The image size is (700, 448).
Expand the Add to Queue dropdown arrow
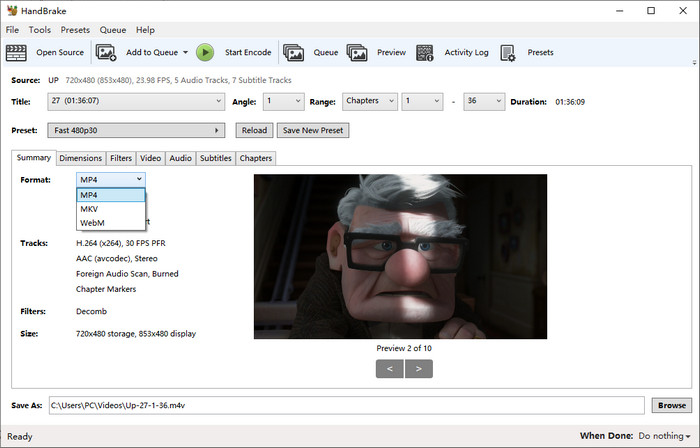coord(185,52)
